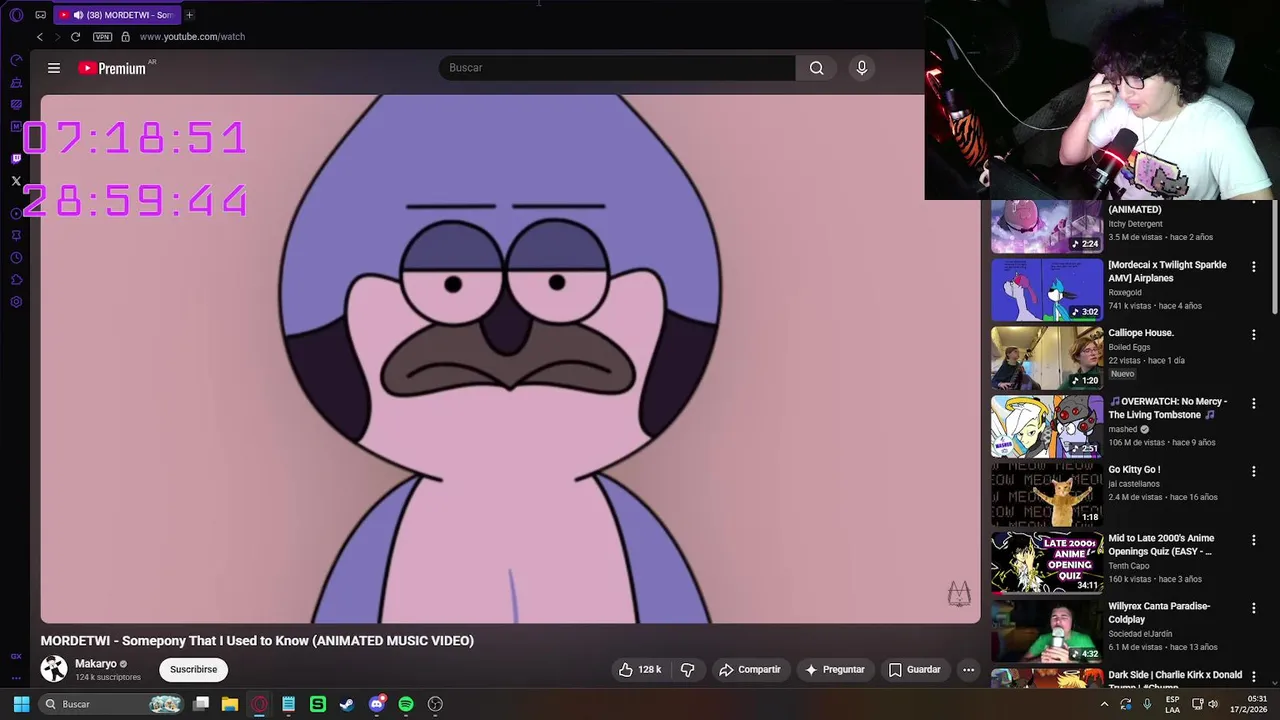
Task: Open the Calliope House thumbnail
Action: [x=1047, y=358]
